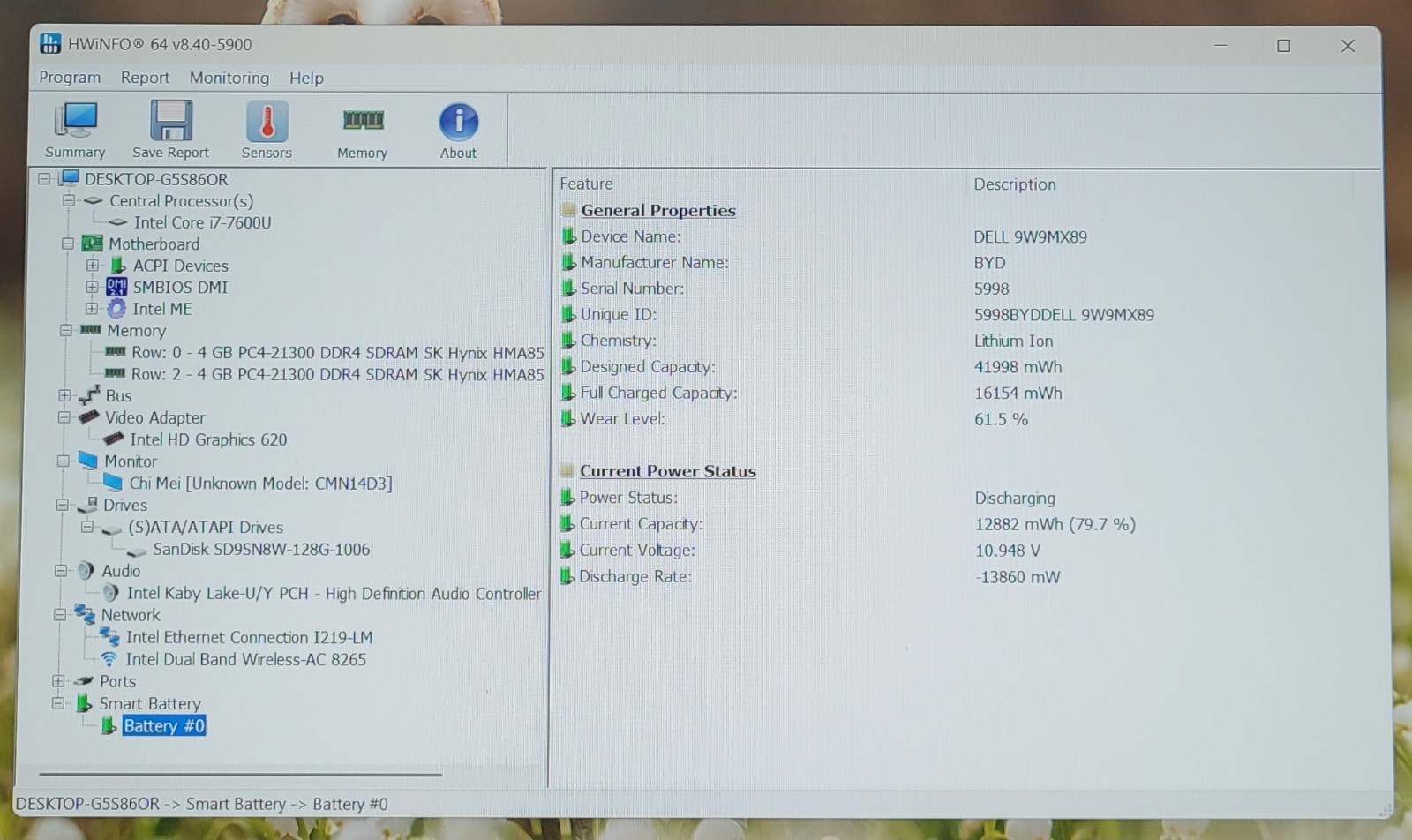1412x840 pixels.
Task: Select Intel Dual Band Wireless-AC 8265
Action: click(x=245, y=659)
